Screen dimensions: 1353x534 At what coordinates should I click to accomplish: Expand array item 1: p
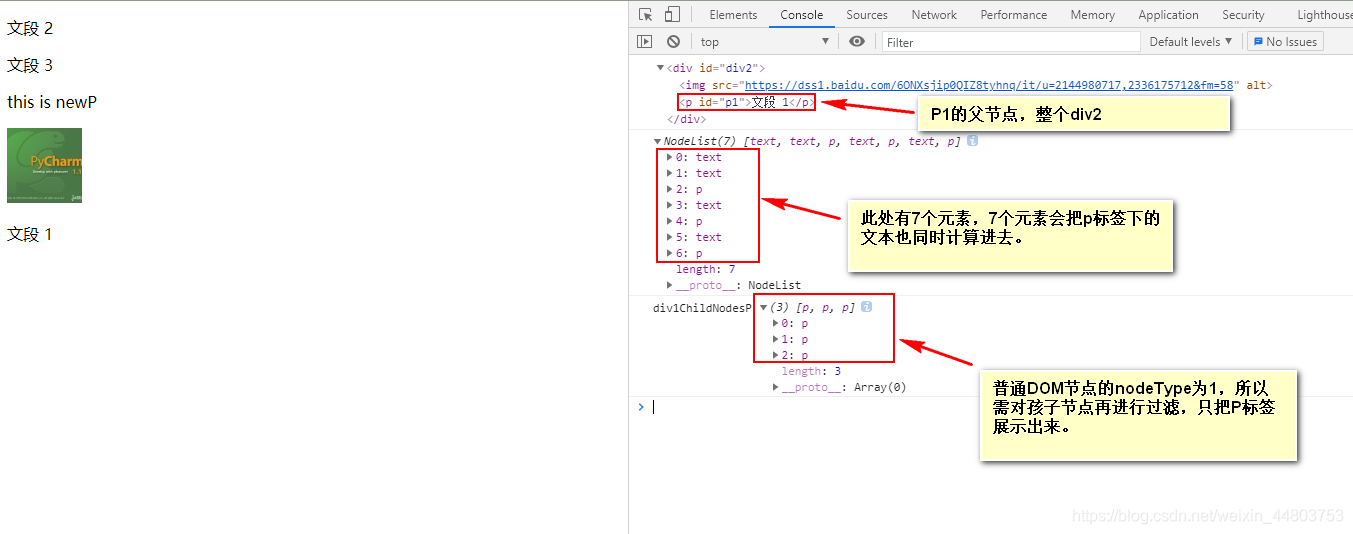click(x=776, y=339)
